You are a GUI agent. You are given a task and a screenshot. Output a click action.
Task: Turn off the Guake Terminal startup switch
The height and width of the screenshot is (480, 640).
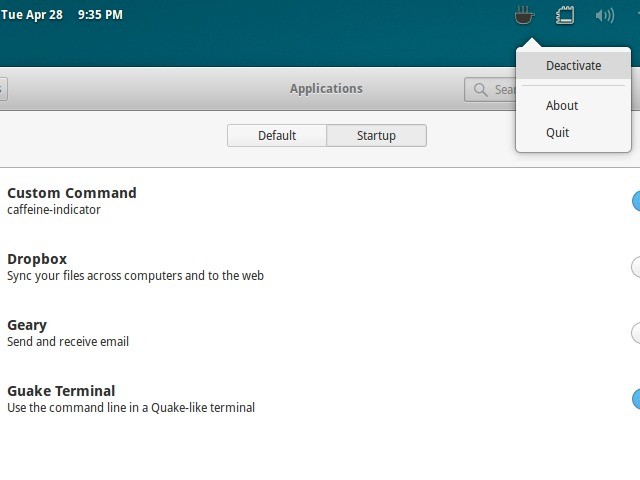(635, 399)
